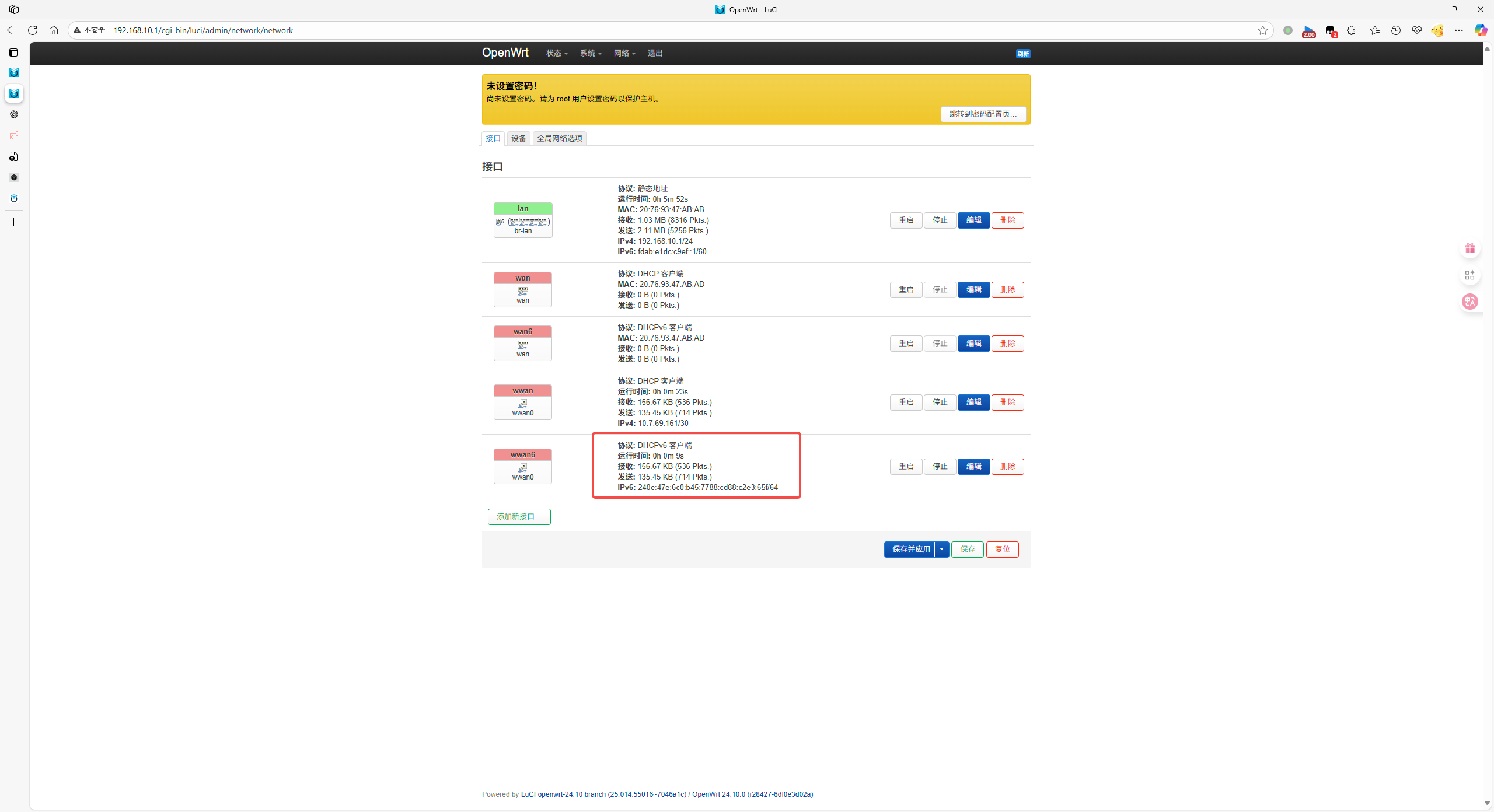Screen dimensions: 1494x812
Task: Edit the wwan6 interface
Action: (974, 466)
